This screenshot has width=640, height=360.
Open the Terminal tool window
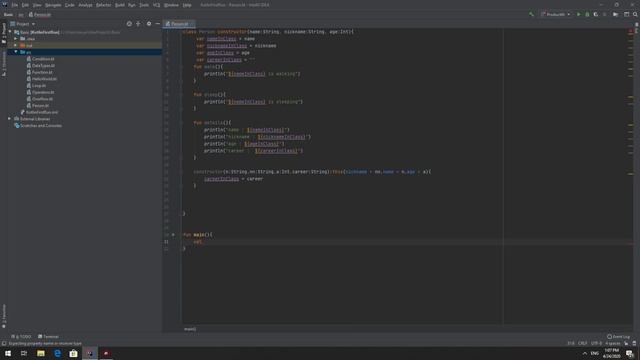coord(48,337)
